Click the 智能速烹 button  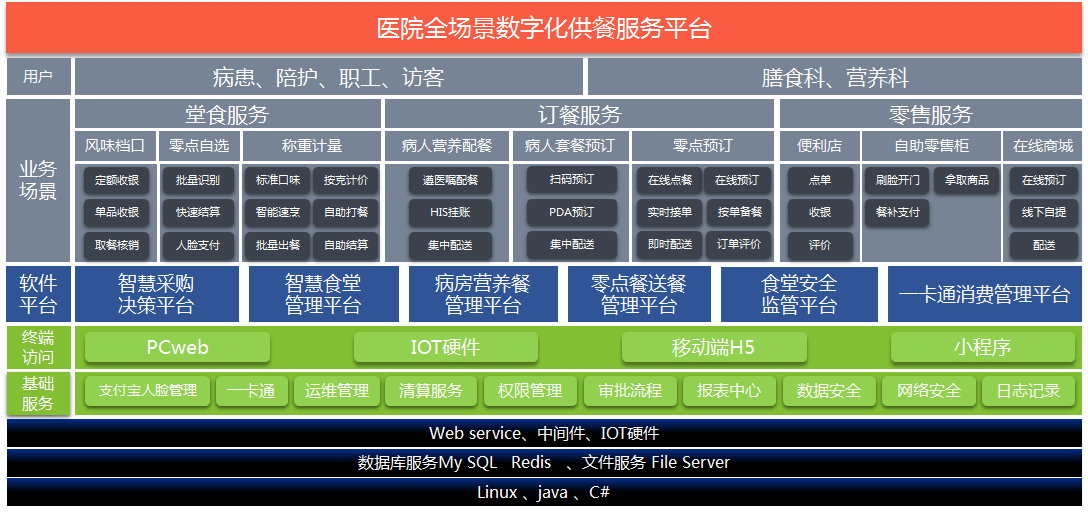[277, 213]
